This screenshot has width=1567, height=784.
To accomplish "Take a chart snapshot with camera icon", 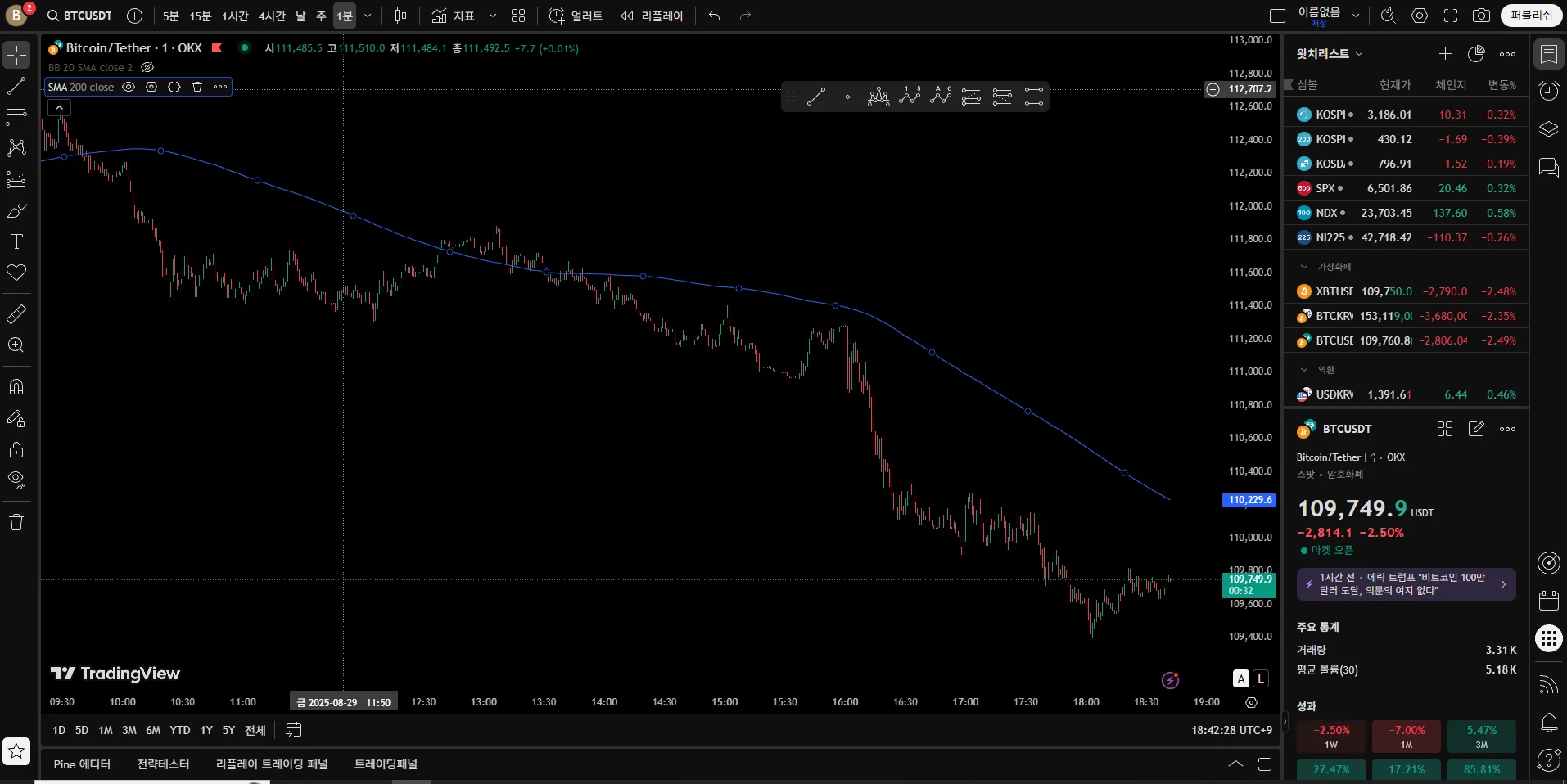I will coord(1481,16).
